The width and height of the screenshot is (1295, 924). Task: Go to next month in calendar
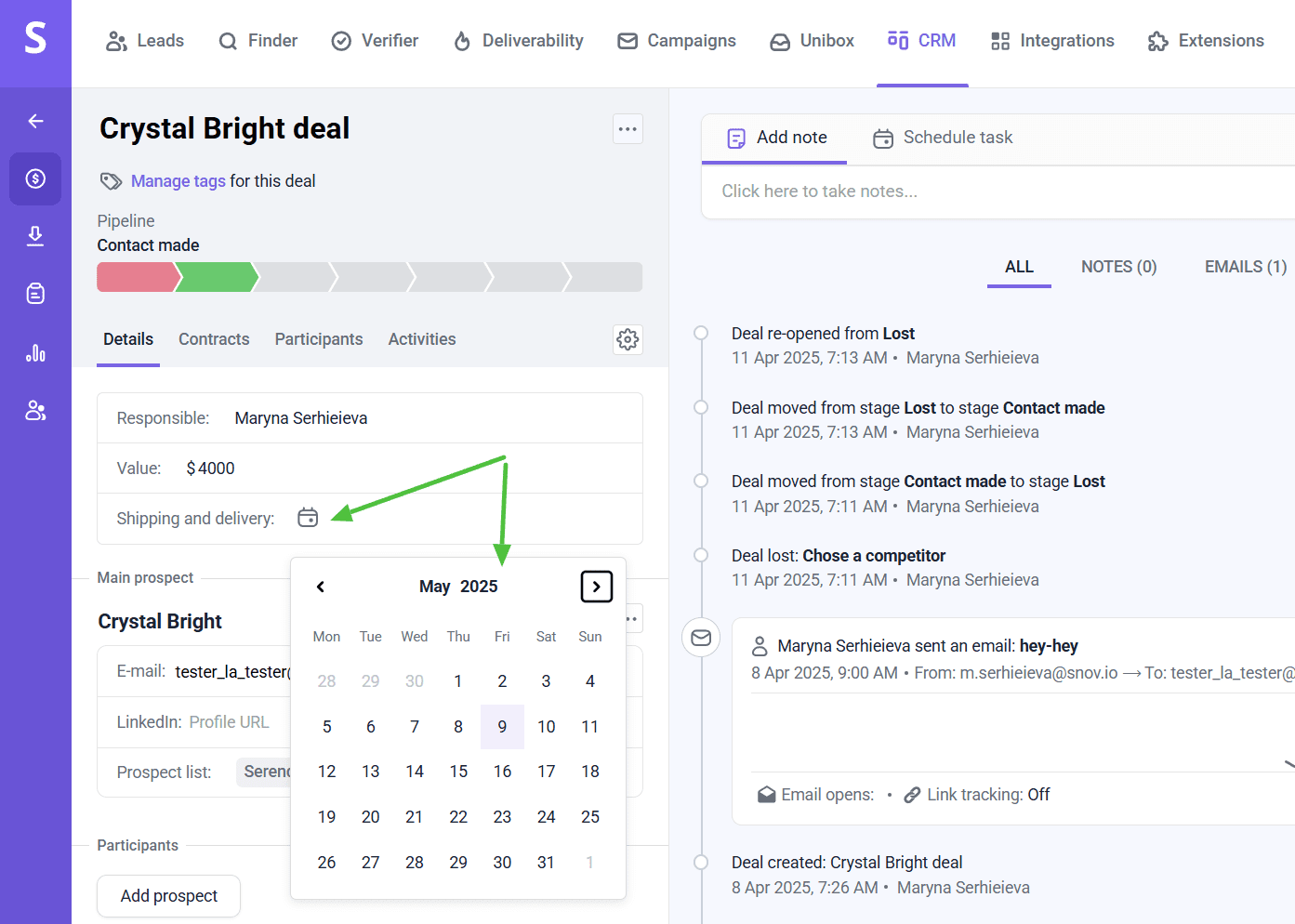pyautogui.click(x=596, y=587)
